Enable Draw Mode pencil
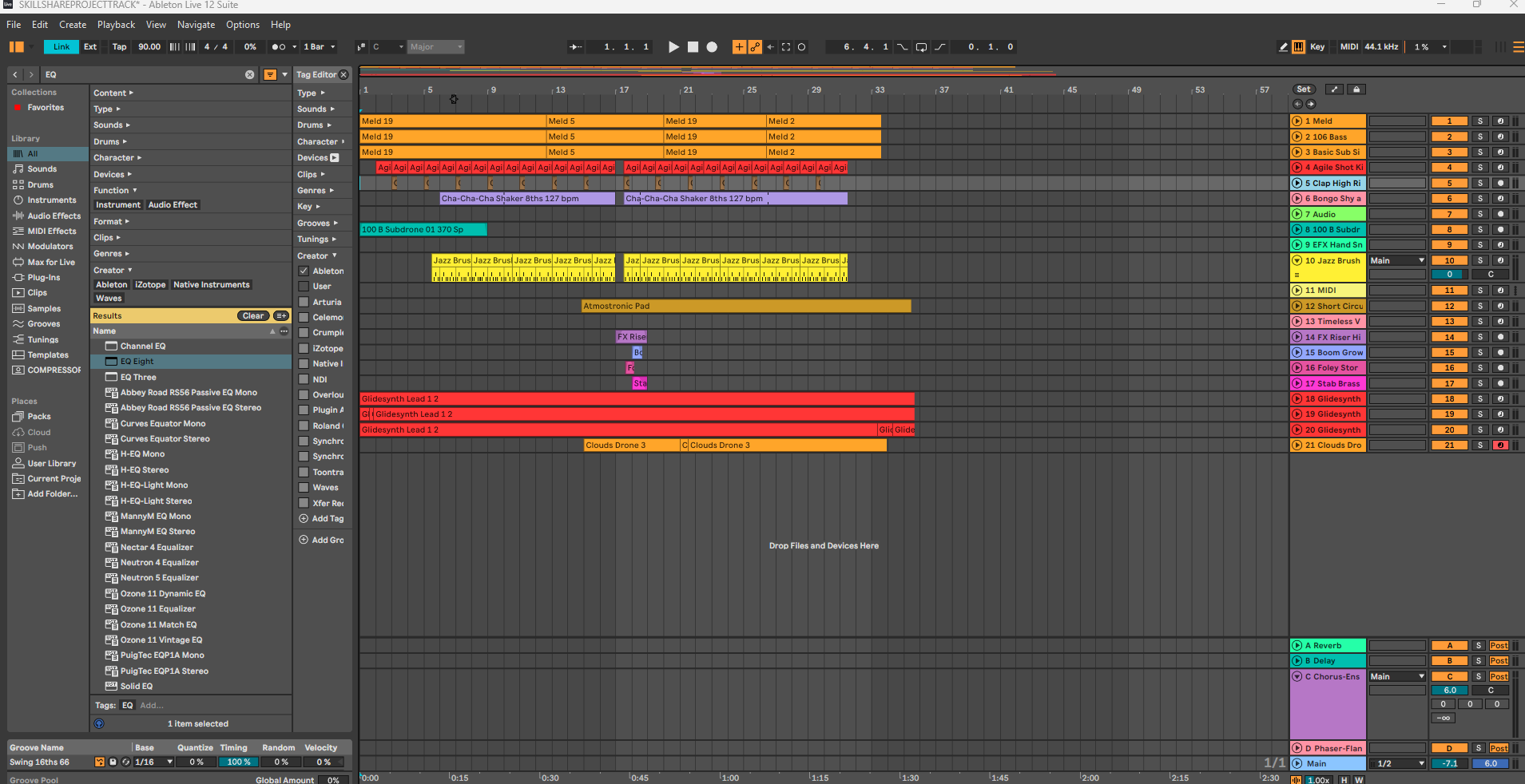Viewport: 1525px width, 784px height. pyautogui.click(x=1283, y=47)
